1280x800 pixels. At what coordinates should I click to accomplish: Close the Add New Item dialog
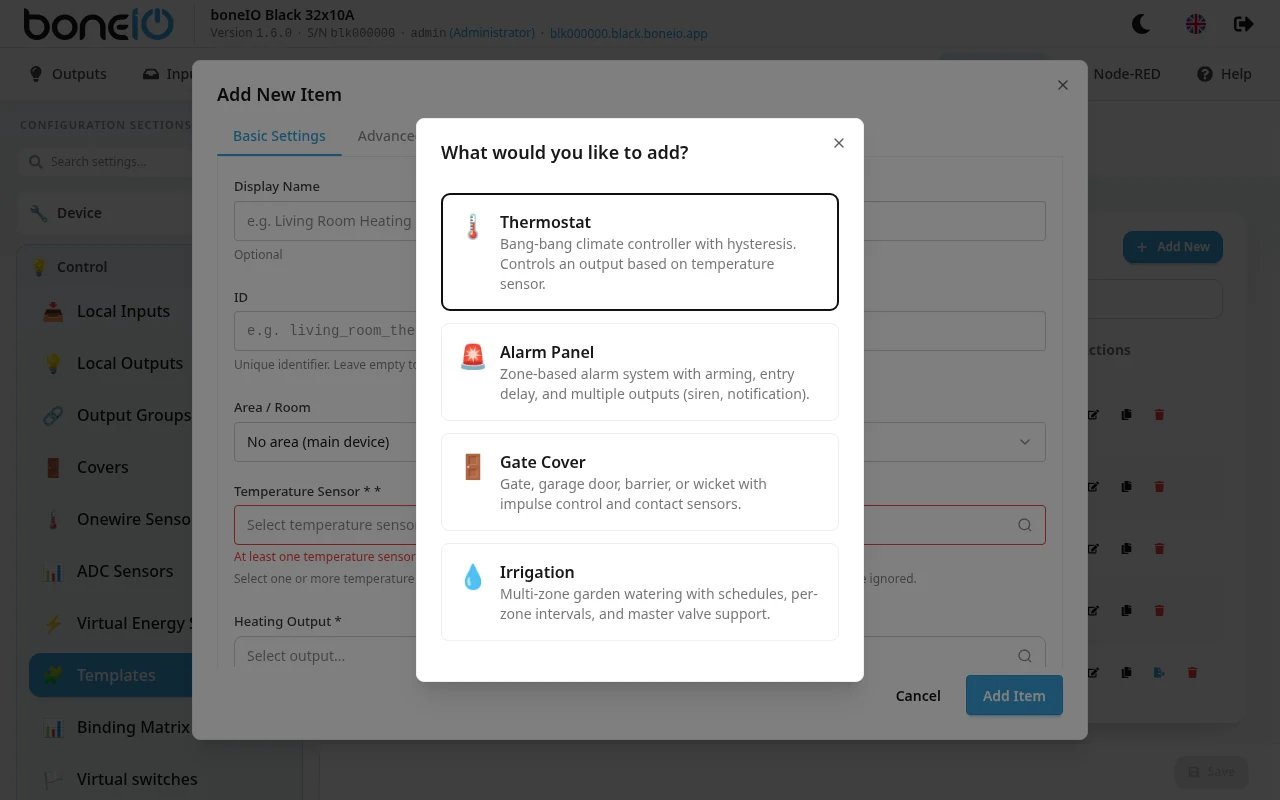pos(1063,85)
